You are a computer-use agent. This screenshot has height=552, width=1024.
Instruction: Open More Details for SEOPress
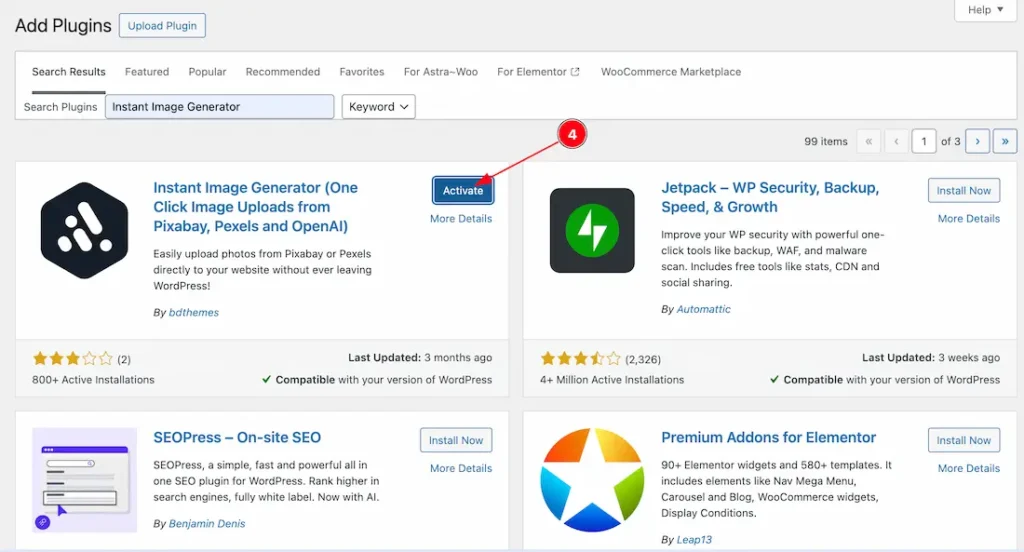pyautogui.click(x=461, y=468)
